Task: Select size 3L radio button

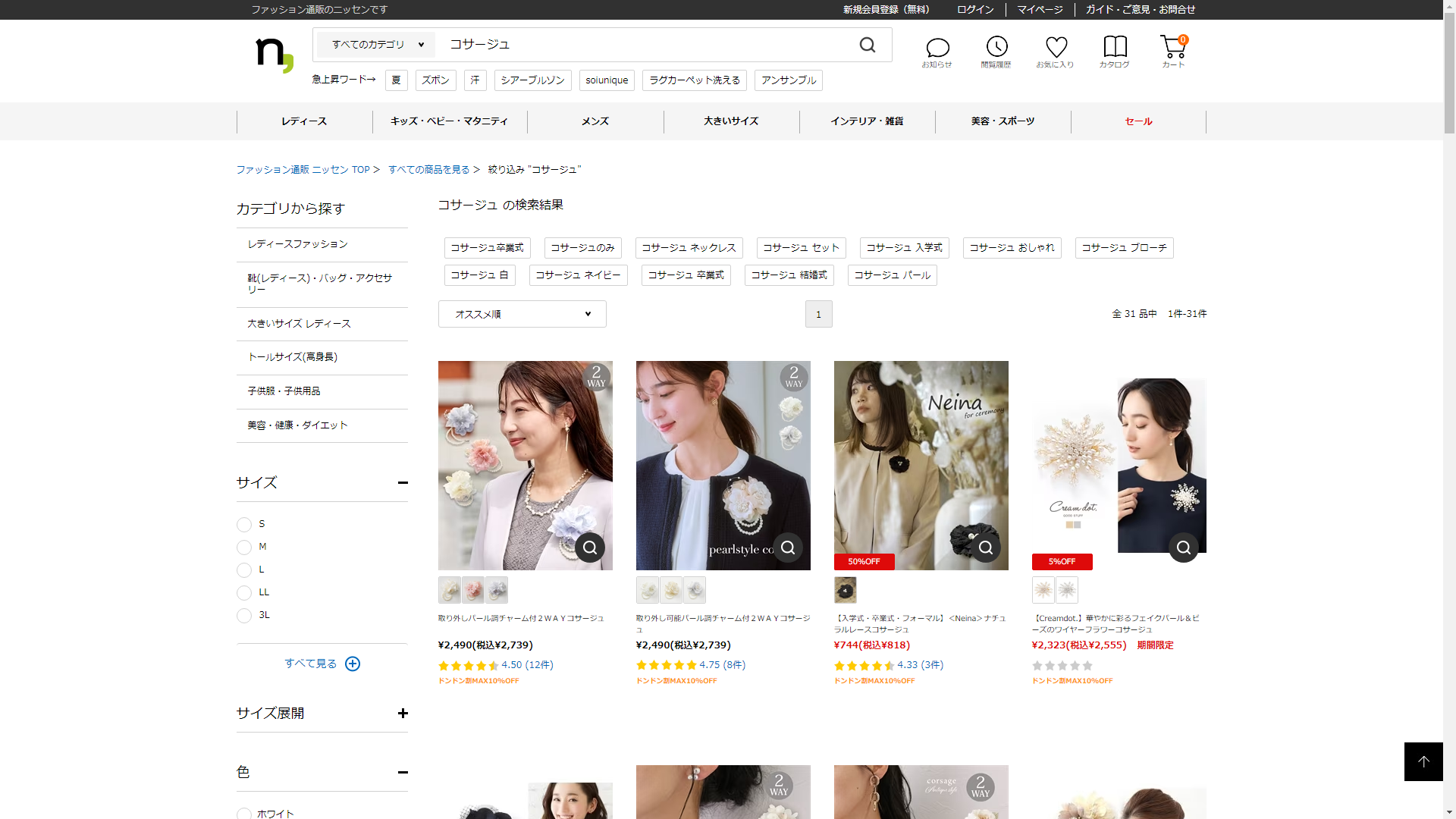Action: click(244, 616)
